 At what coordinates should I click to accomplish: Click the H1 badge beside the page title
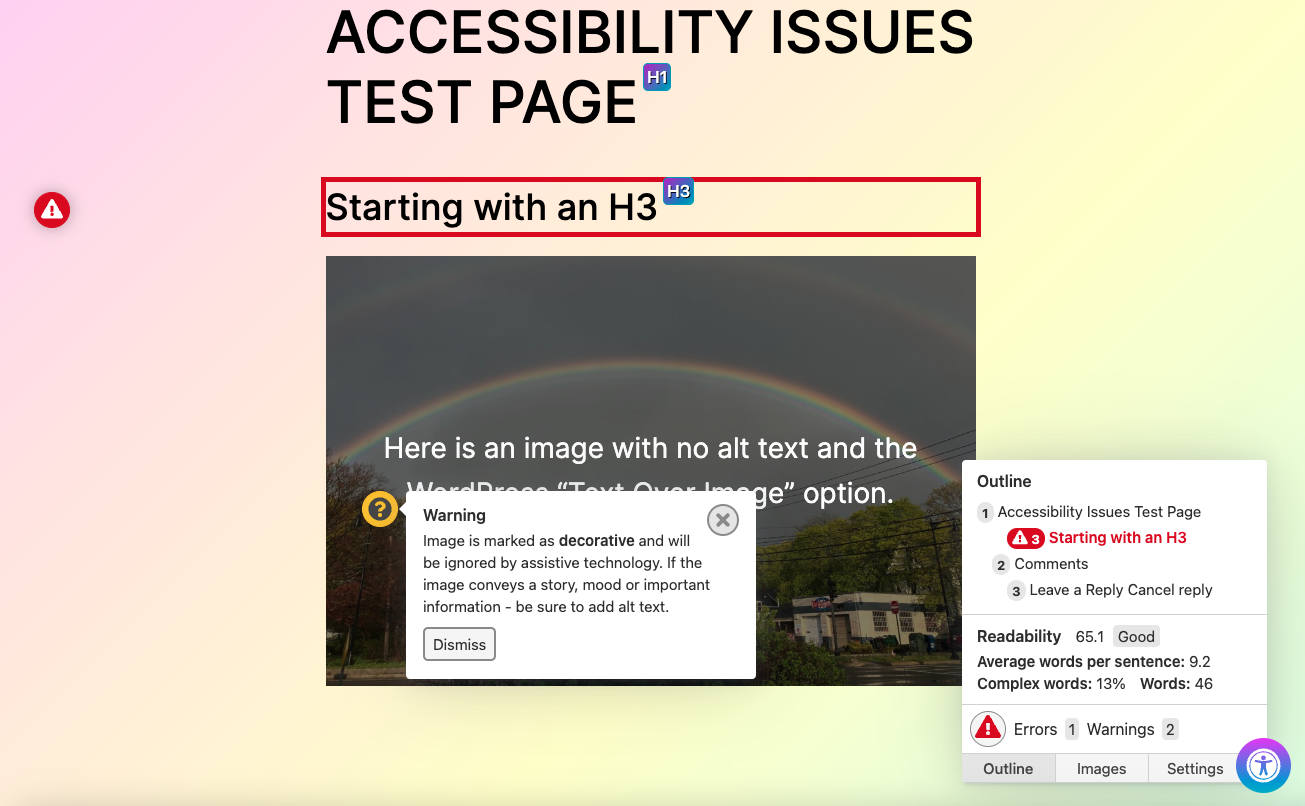pyautogui.click(x=657, y=78)
